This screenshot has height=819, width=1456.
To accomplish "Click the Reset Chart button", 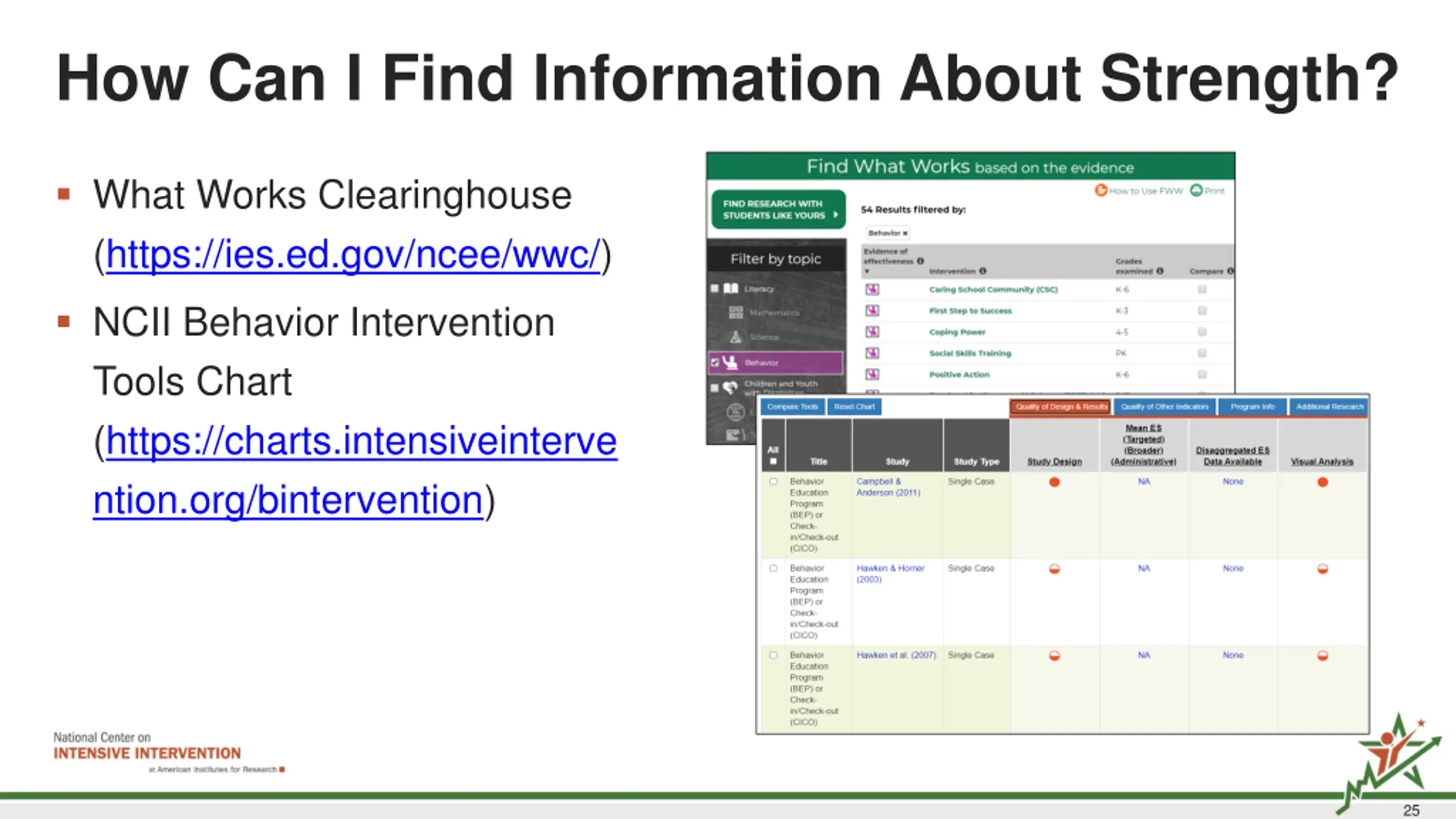I will 854,407.
